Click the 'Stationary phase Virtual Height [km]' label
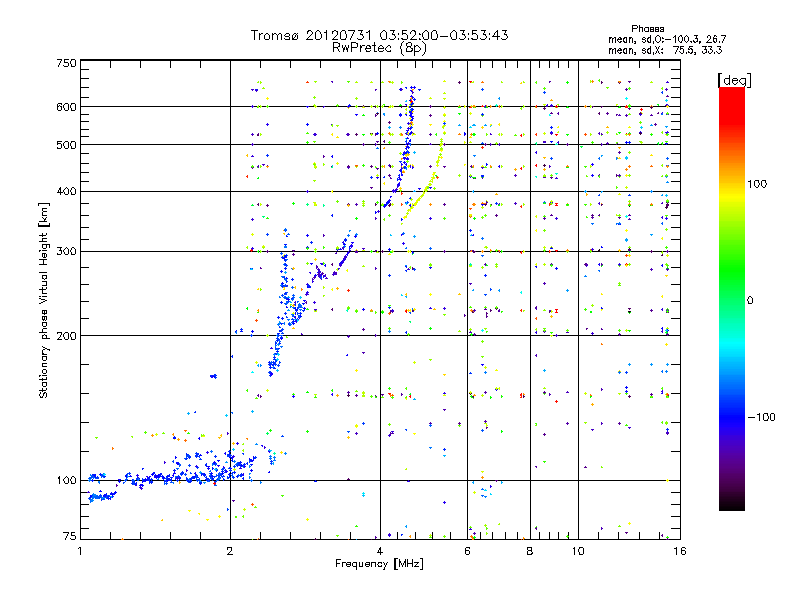 (44, 300)
